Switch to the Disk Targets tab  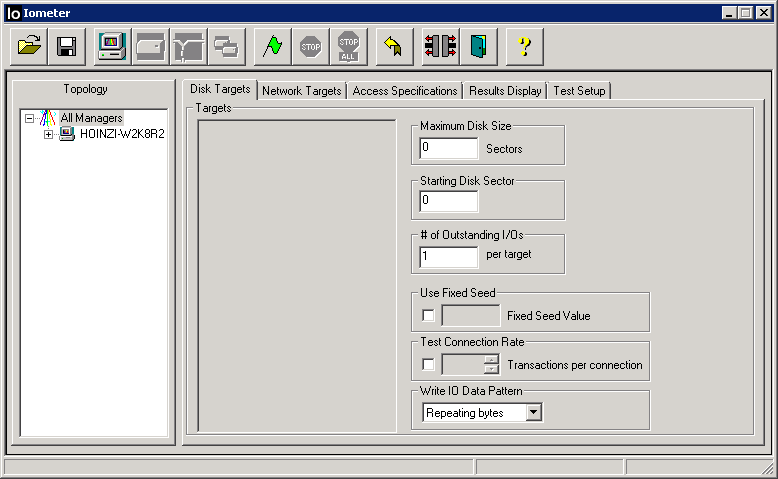pos(220,89)
